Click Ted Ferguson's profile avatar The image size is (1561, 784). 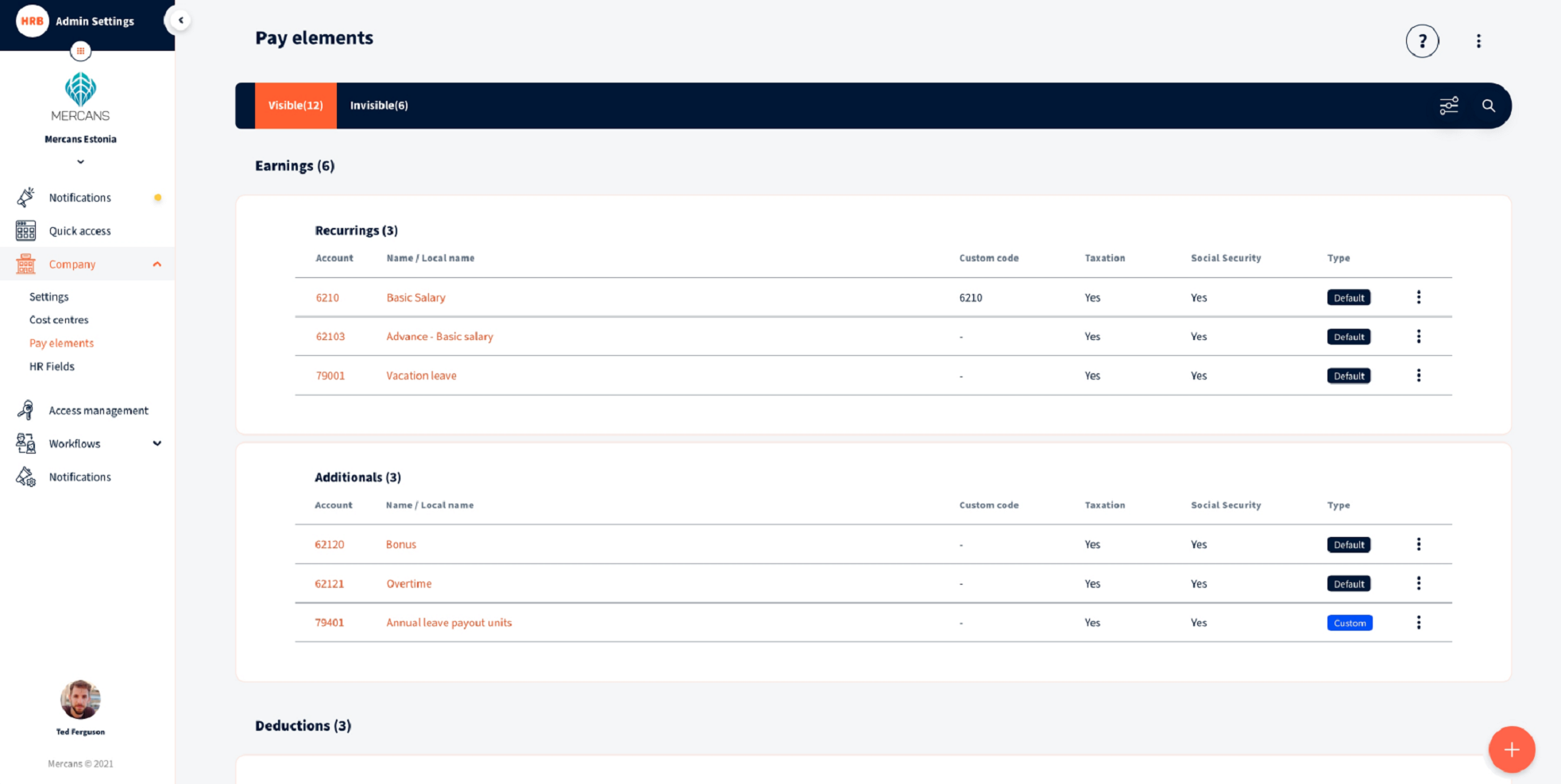pos(80,699)
